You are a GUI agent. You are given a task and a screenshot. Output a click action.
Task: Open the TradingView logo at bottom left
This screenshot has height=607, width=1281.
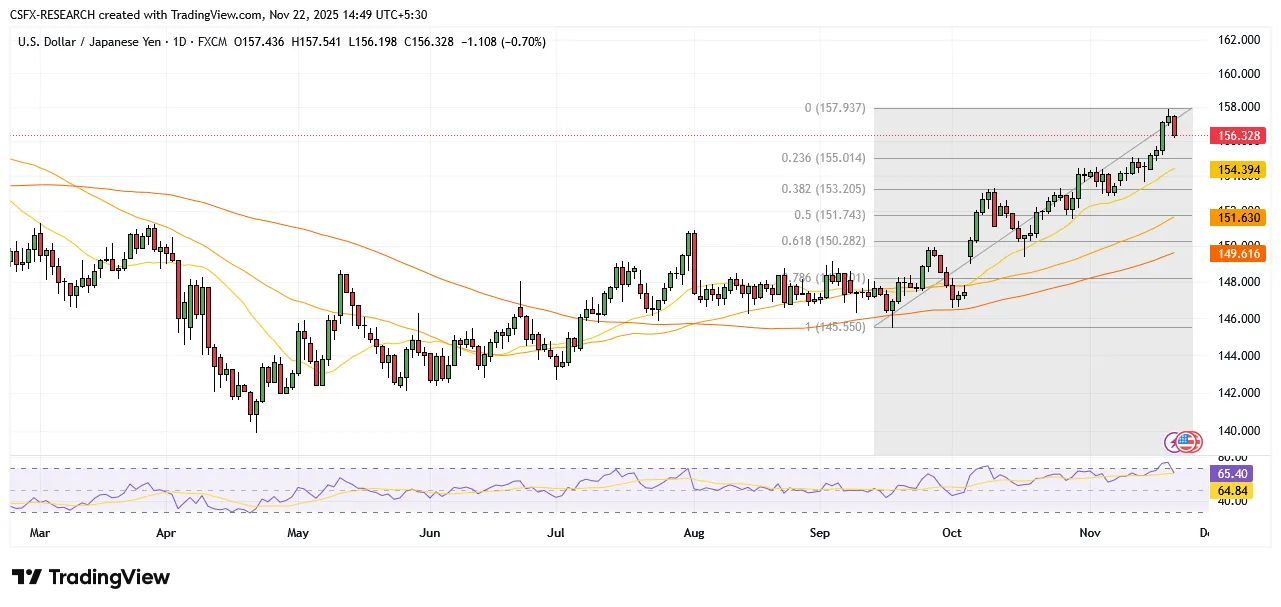[91, 578]
